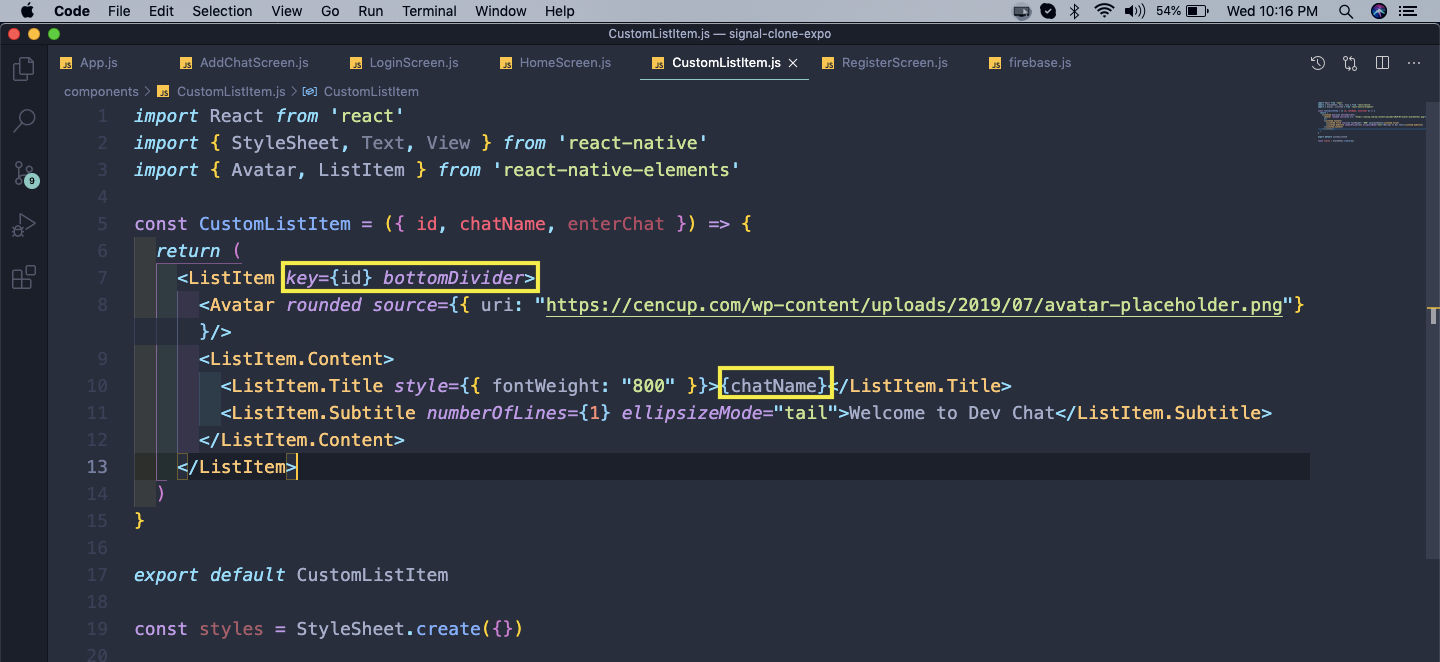Open the Run menu

[x=370, y=11]
